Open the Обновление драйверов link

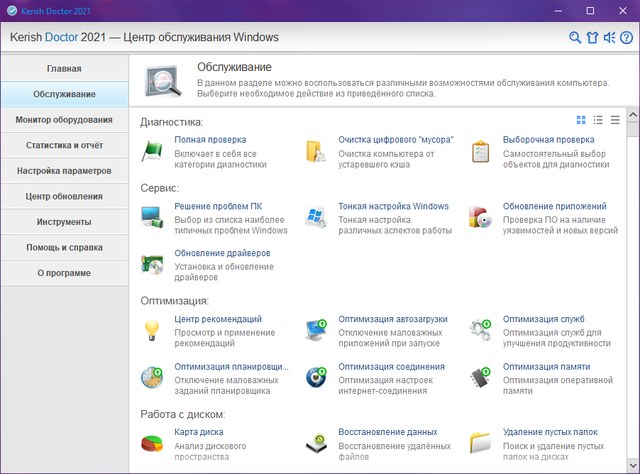(x=222, y=253)
